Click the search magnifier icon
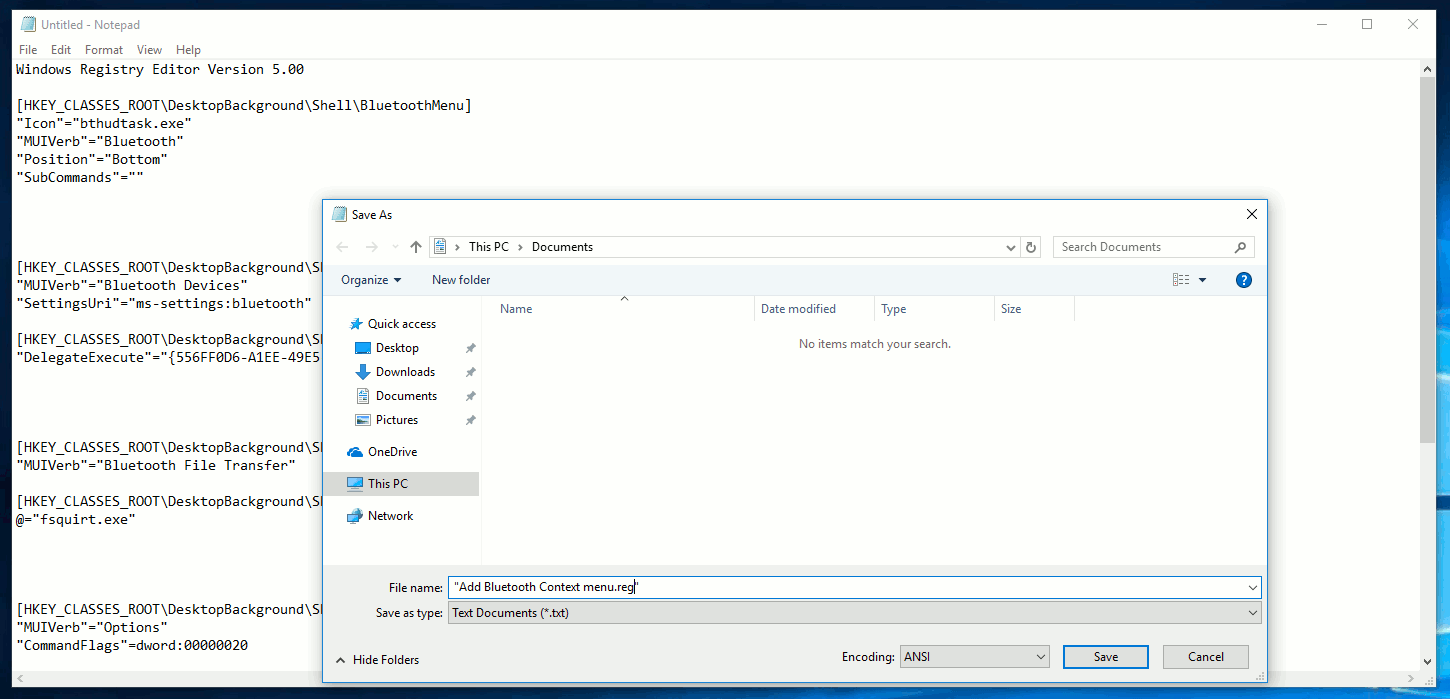This screenshot has width=1450, height=699. (1240, 247)
